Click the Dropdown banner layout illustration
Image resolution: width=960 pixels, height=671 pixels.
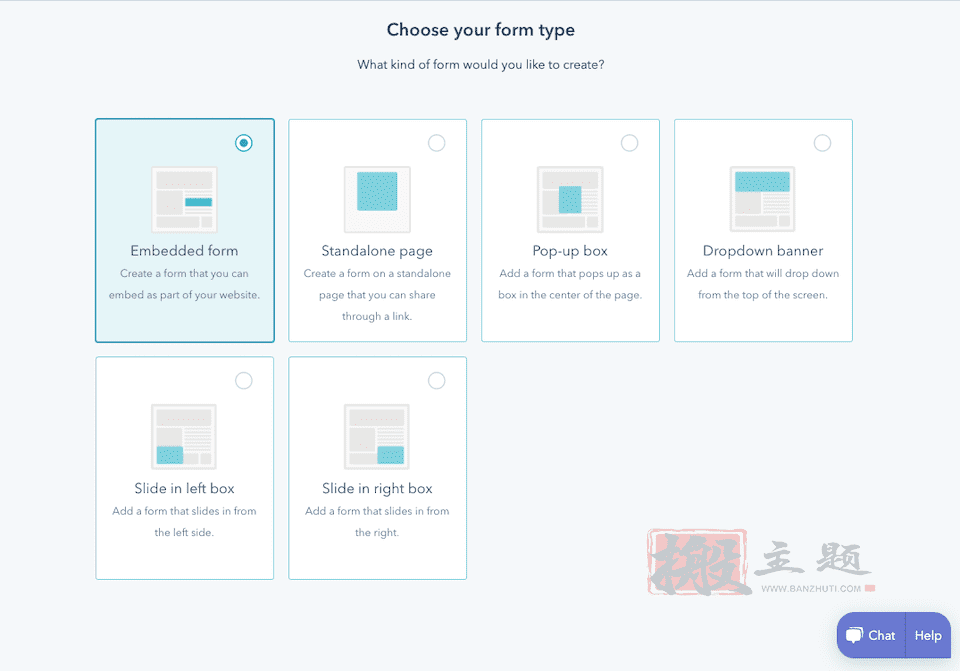[x=762, y=199]
